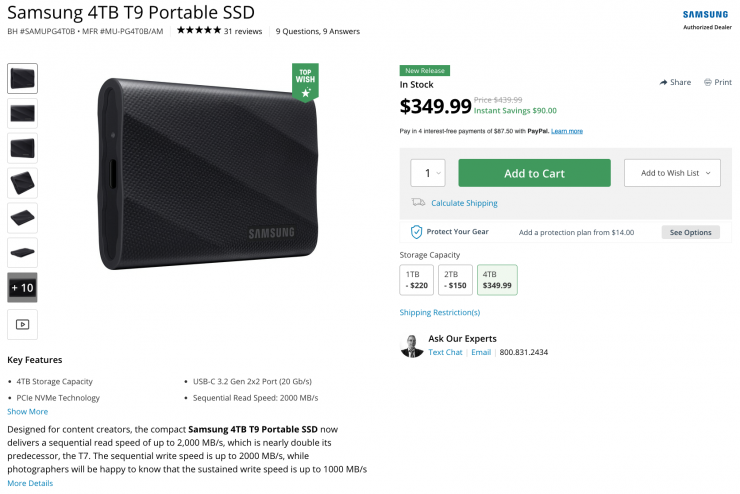740x494 pixels.
Task: Open the quantity dropdown
Action: coord(428,173)
